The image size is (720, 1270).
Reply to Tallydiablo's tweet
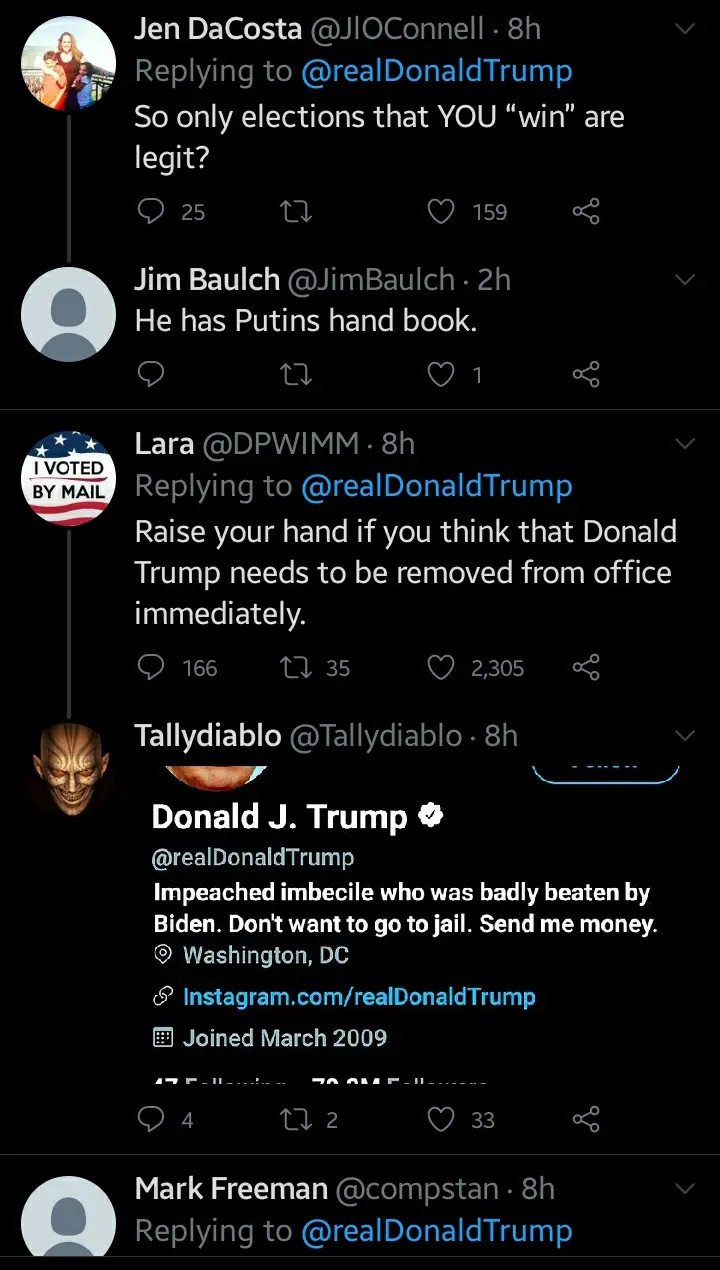pyautogui.click(x=150, y=1119)
